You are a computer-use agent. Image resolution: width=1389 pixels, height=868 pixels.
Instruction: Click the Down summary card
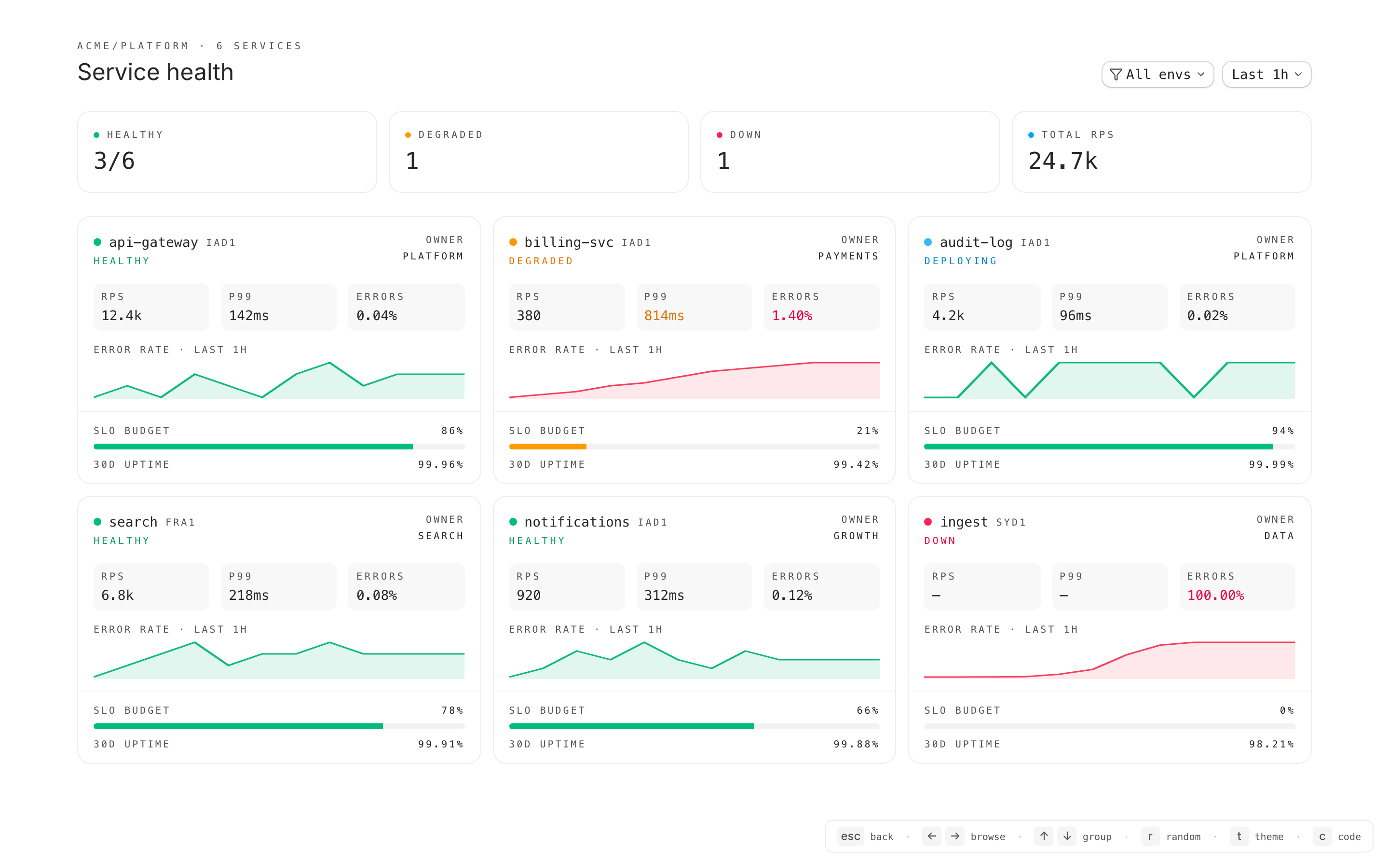[x=849, y=151]
